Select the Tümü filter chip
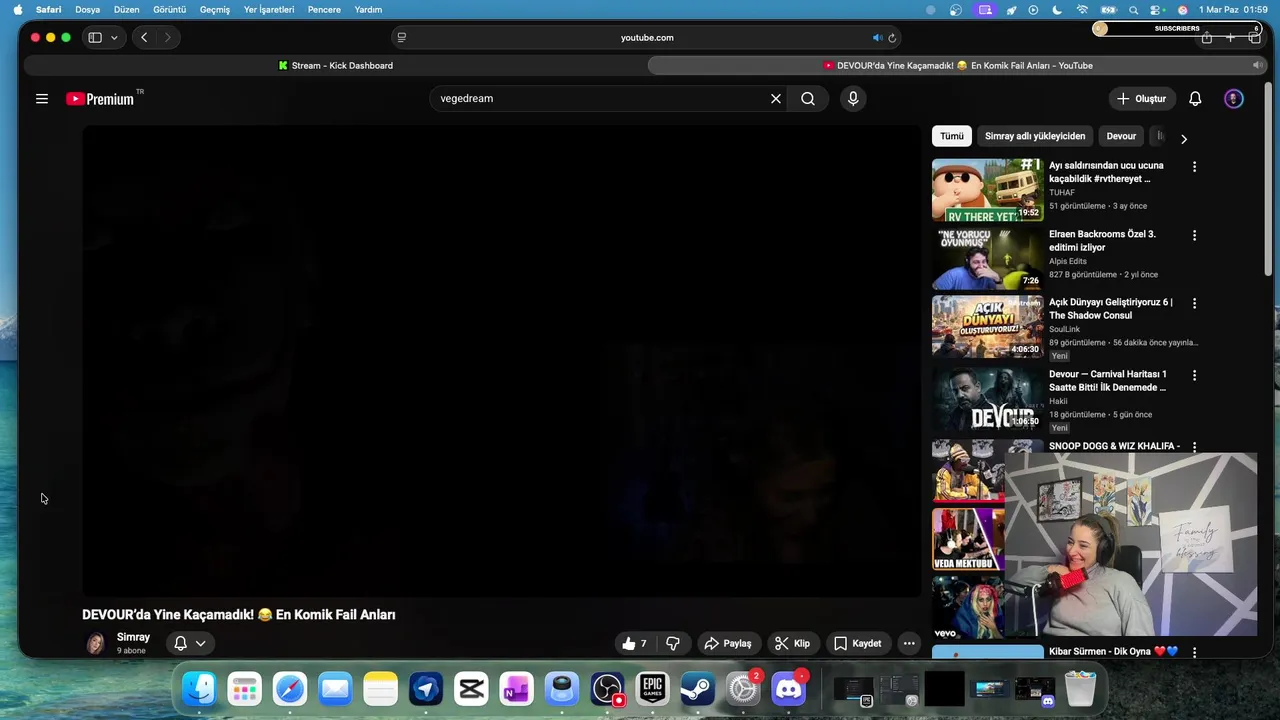Viewport: 1280px width, 720px height. tap(952, 136)
